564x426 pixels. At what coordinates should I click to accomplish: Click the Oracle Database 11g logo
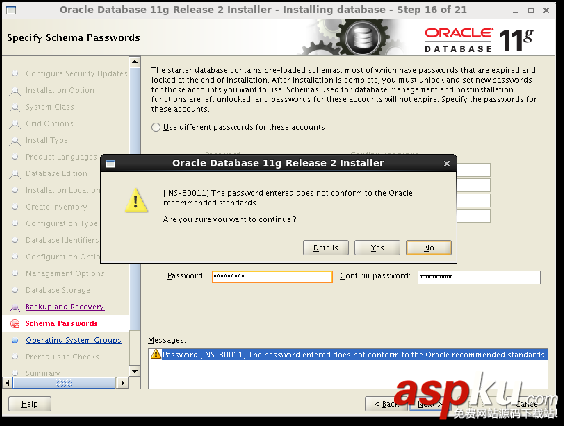479,40
